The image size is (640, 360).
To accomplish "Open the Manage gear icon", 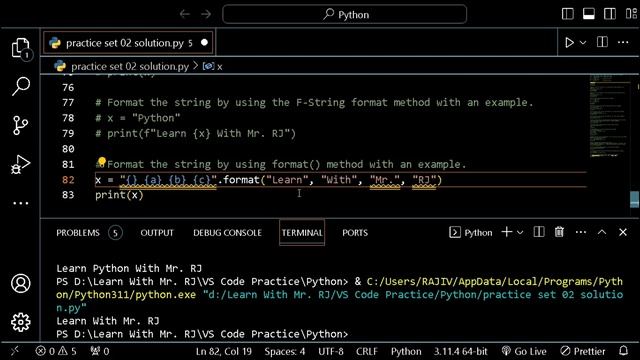I will pyautogui.click(x=20, y=322).
